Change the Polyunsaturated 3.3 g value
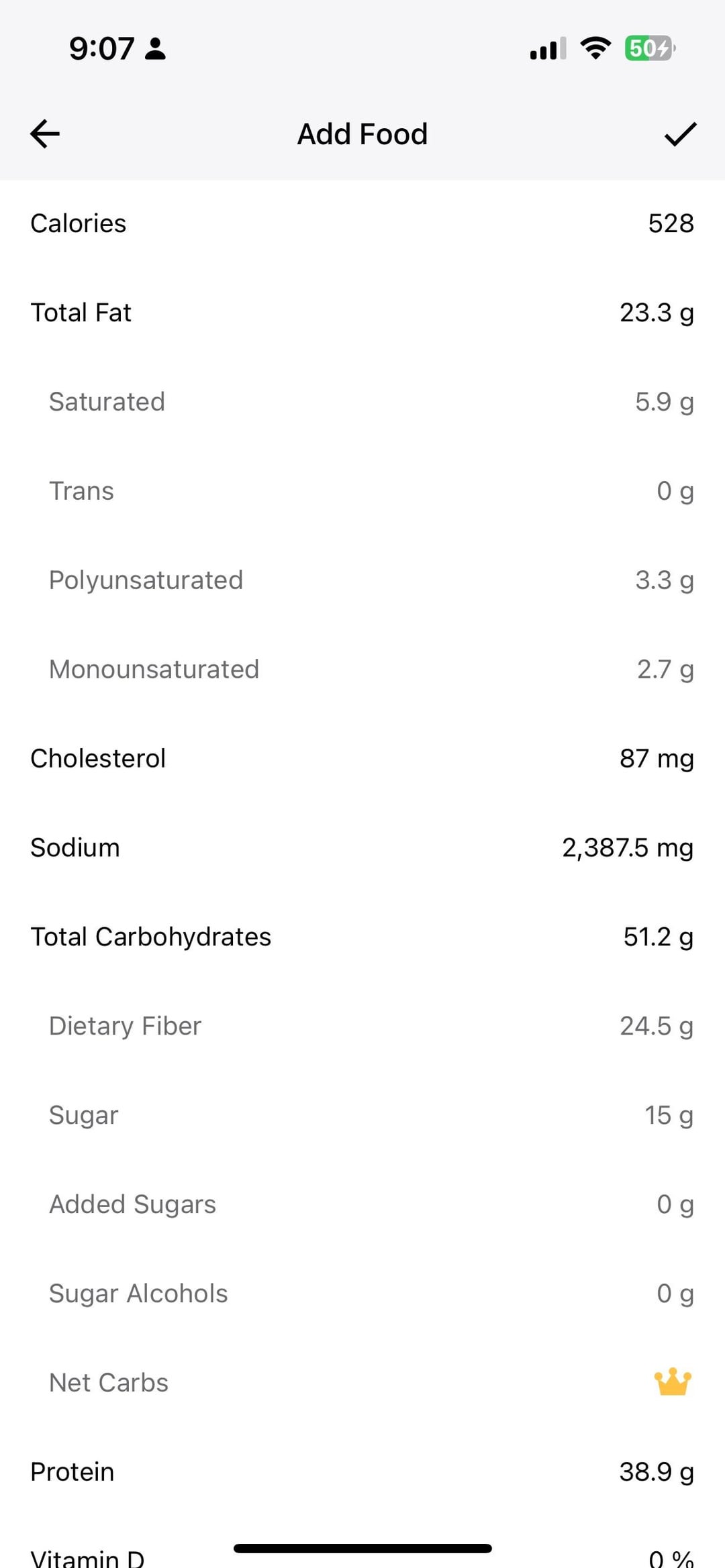 (663, 580)
